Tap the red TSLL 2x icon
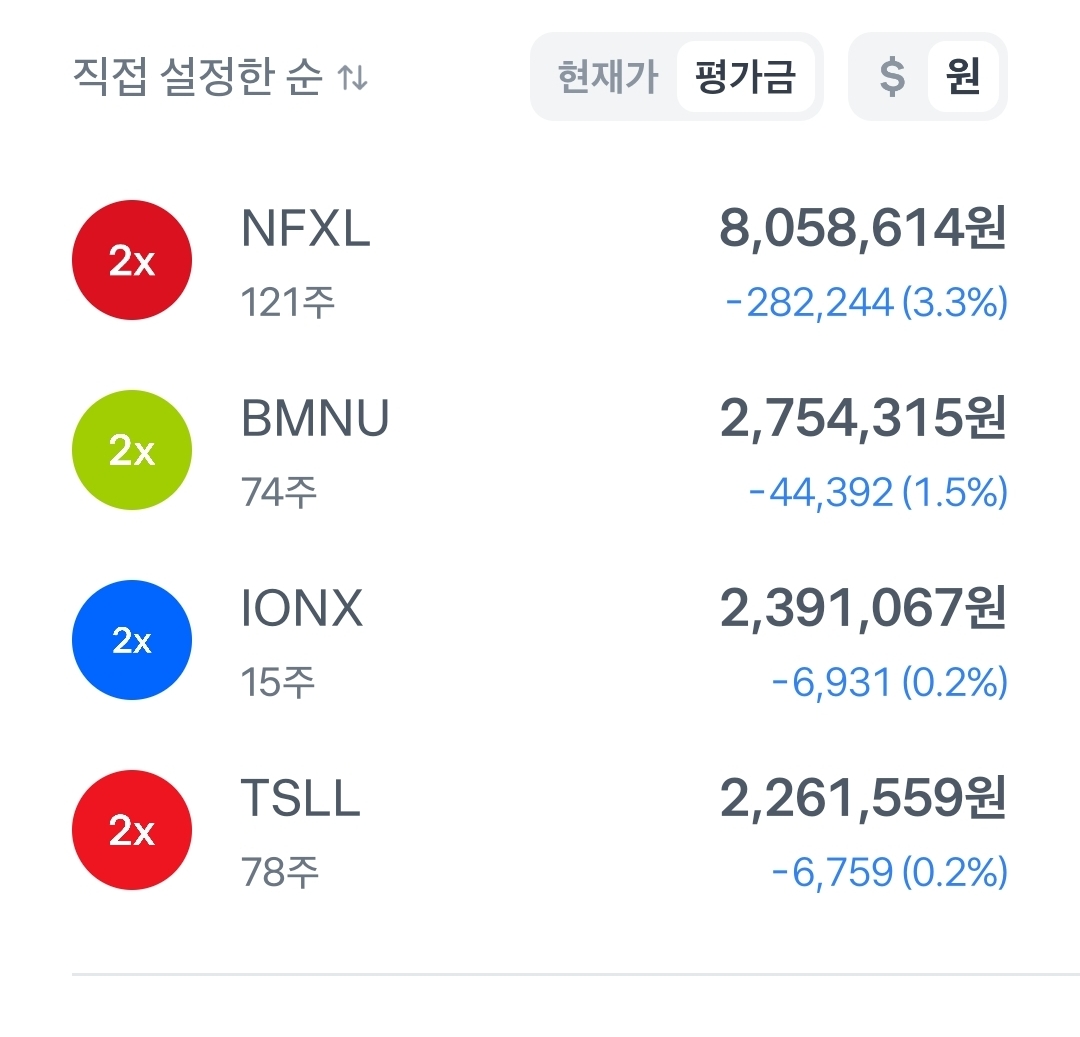The width and height of the screenshot is (1080, 1037). (131, 830)
